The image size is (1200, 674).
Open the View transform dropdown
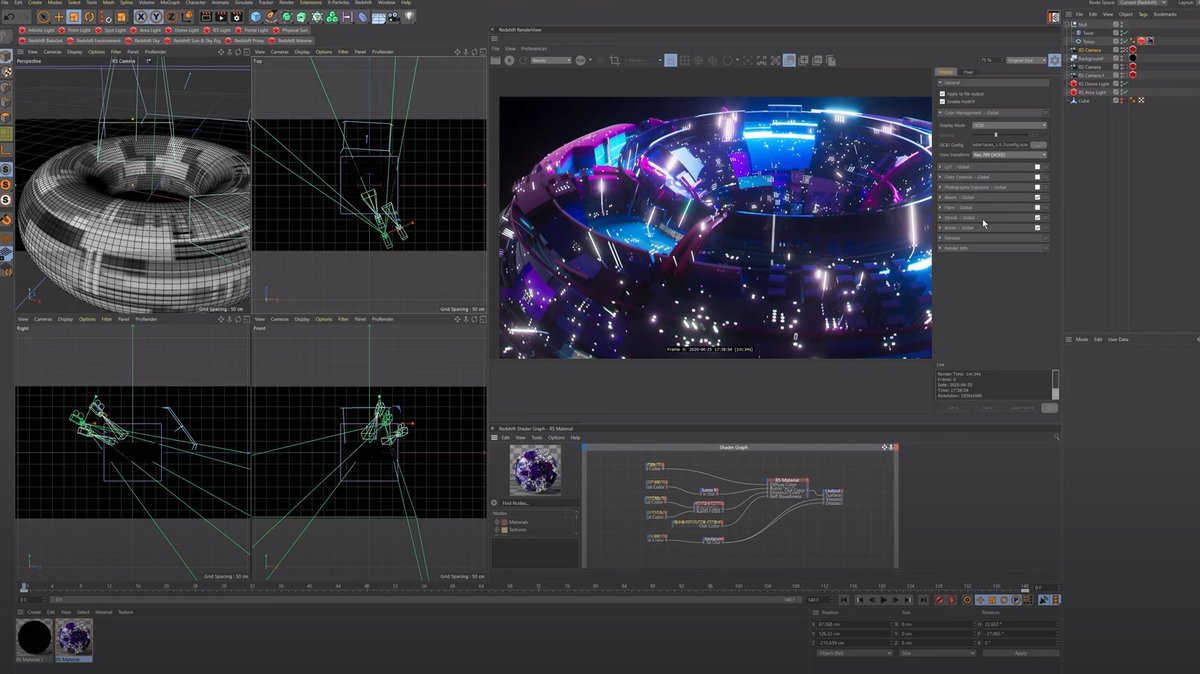point(1009,155)
